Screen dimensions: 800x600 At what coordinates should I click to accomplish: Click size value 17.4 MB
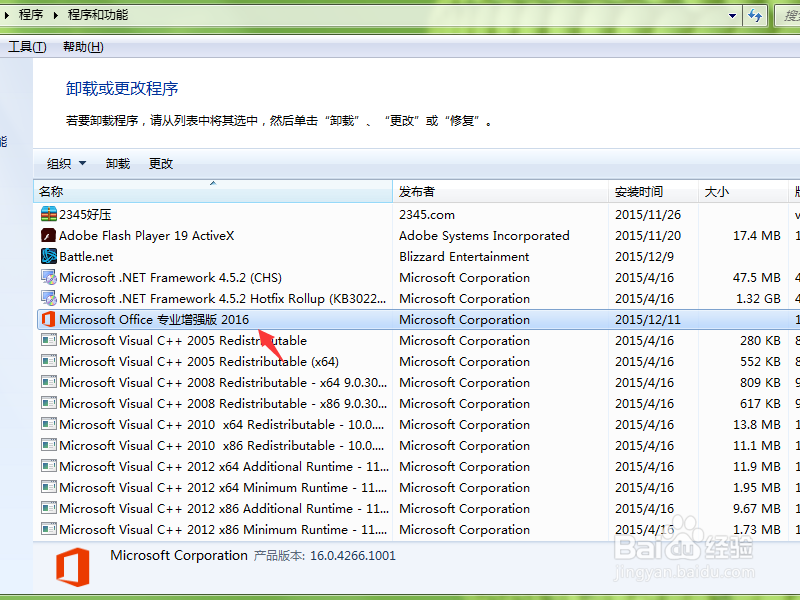pos(757,235)
